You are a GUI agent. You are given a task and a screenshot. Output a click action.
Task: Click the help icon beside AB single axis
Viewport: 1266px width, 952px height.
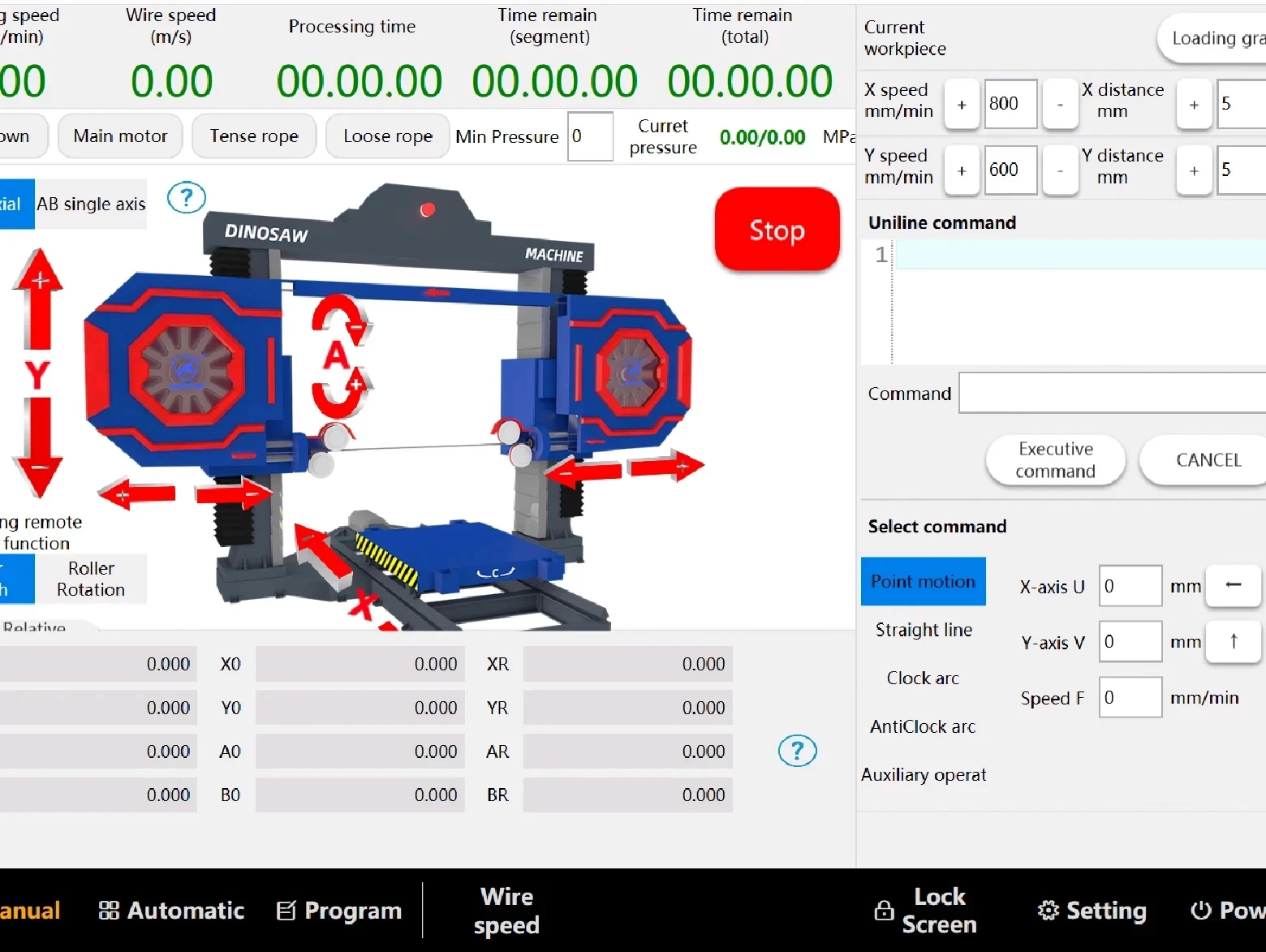pos(186,197)
